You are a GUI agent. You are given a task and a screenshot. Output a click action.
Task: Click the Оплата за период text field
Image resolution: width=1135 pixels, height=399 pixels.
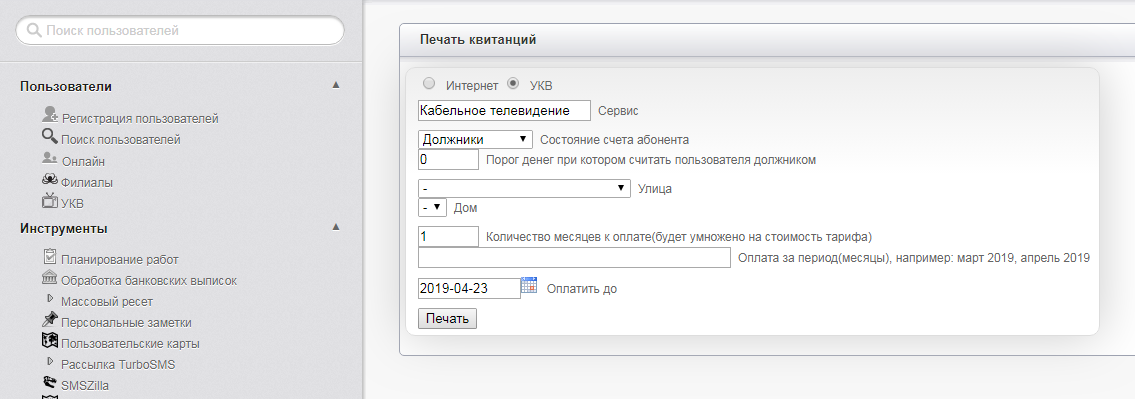[x=575, y=258]
